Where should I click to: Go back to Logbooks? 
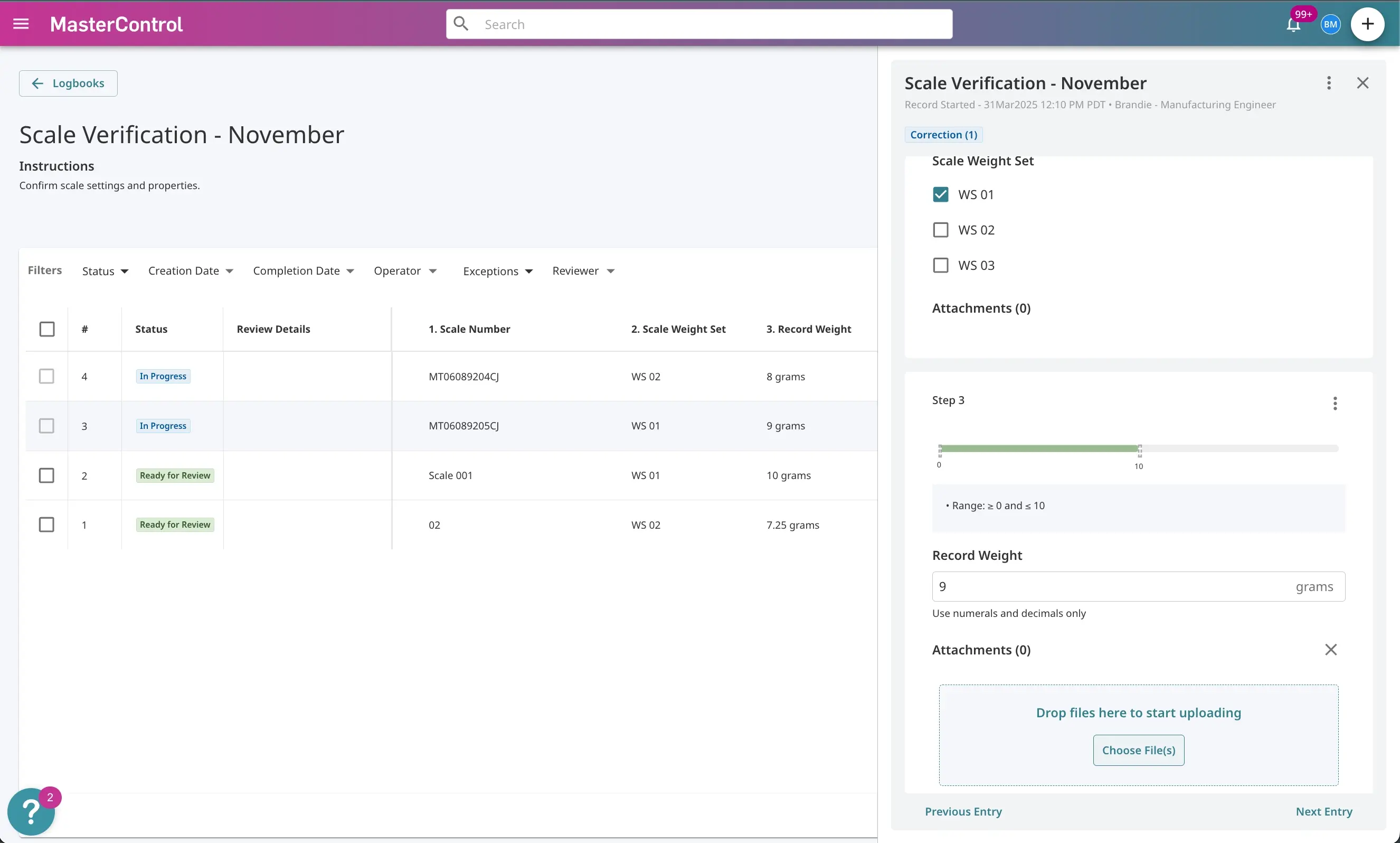pos(68,83)
